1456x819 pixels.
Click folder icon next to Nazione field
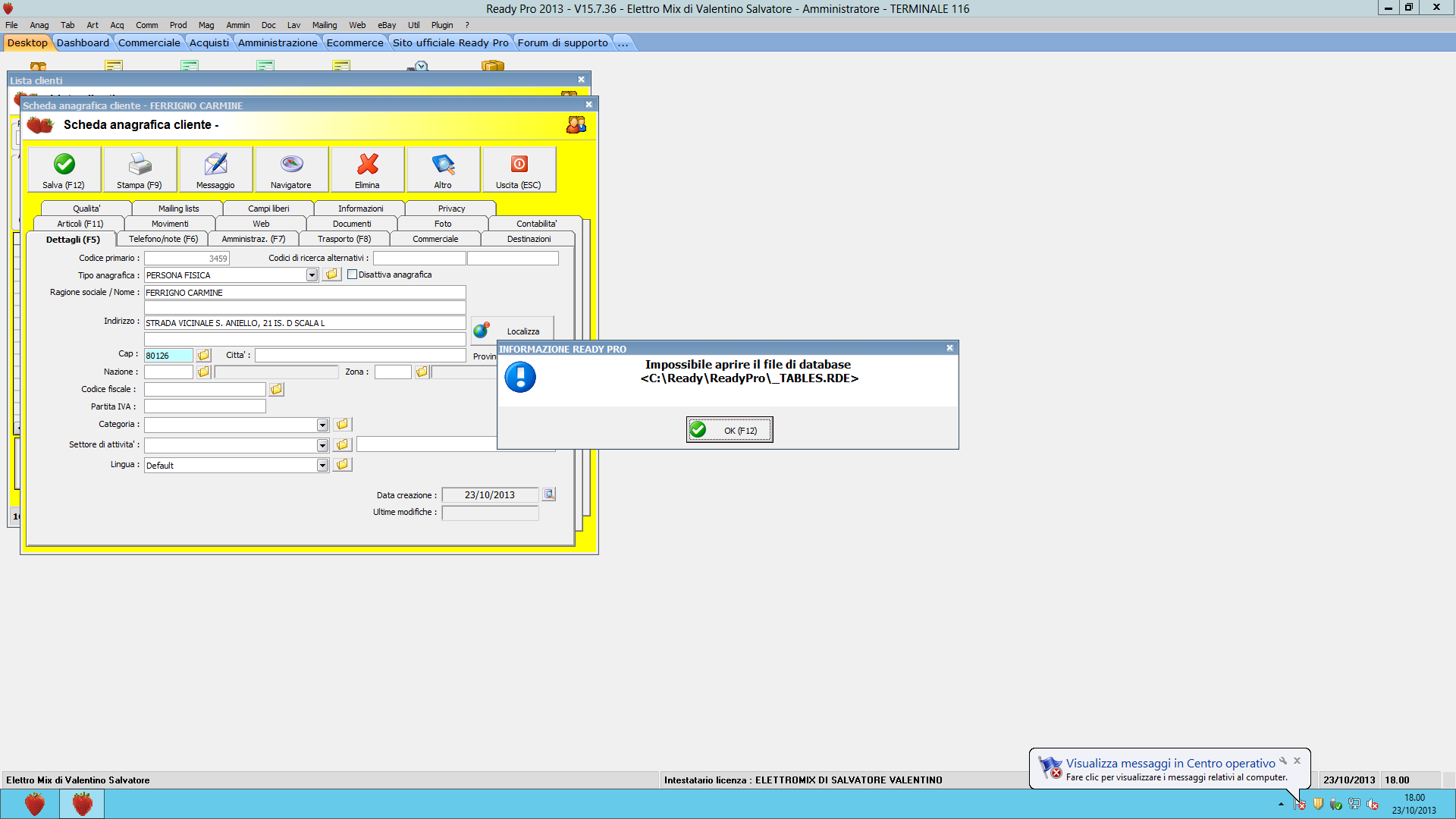(203, 372)
